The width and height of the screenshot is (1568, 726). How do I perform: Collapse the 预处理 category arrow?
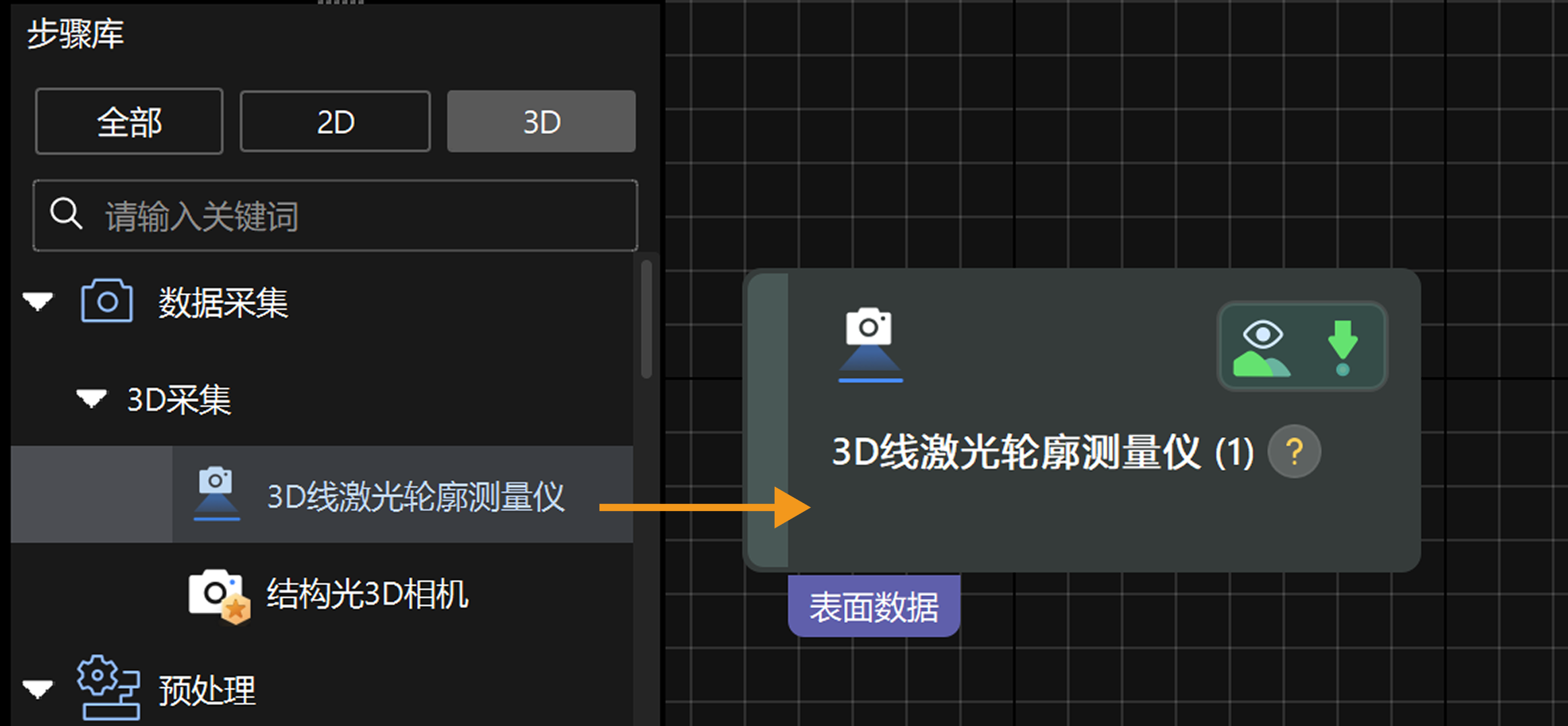coord(38,688)
